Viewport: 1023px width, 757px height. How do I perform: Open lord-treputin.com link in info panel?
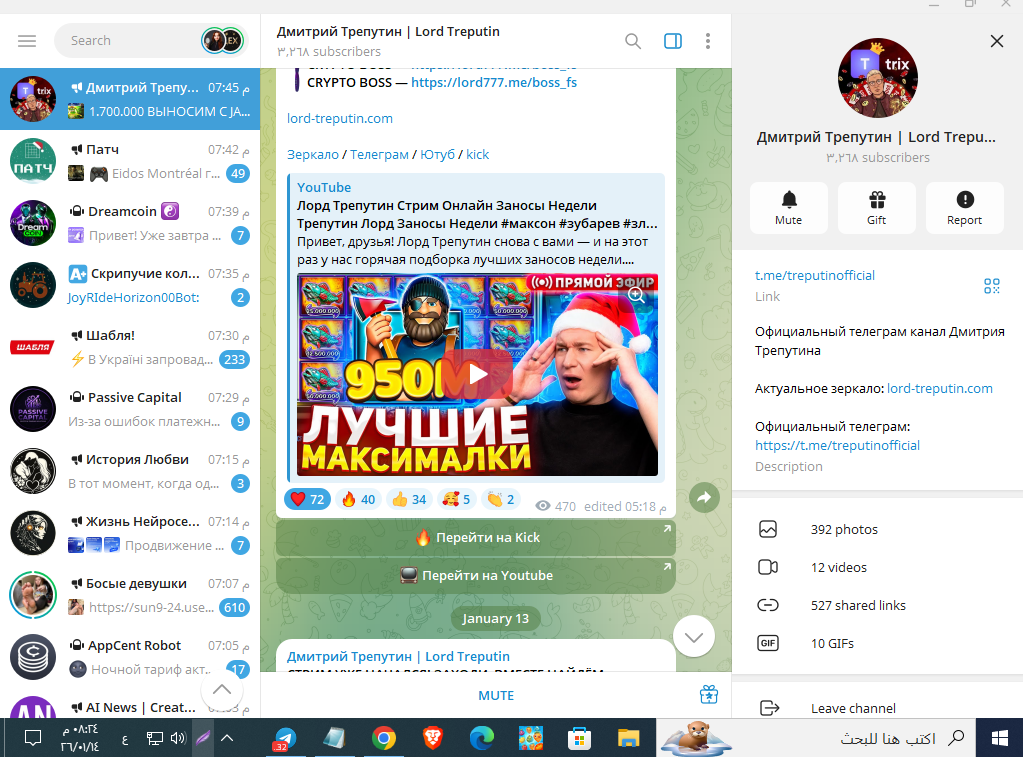pos(940,388)
